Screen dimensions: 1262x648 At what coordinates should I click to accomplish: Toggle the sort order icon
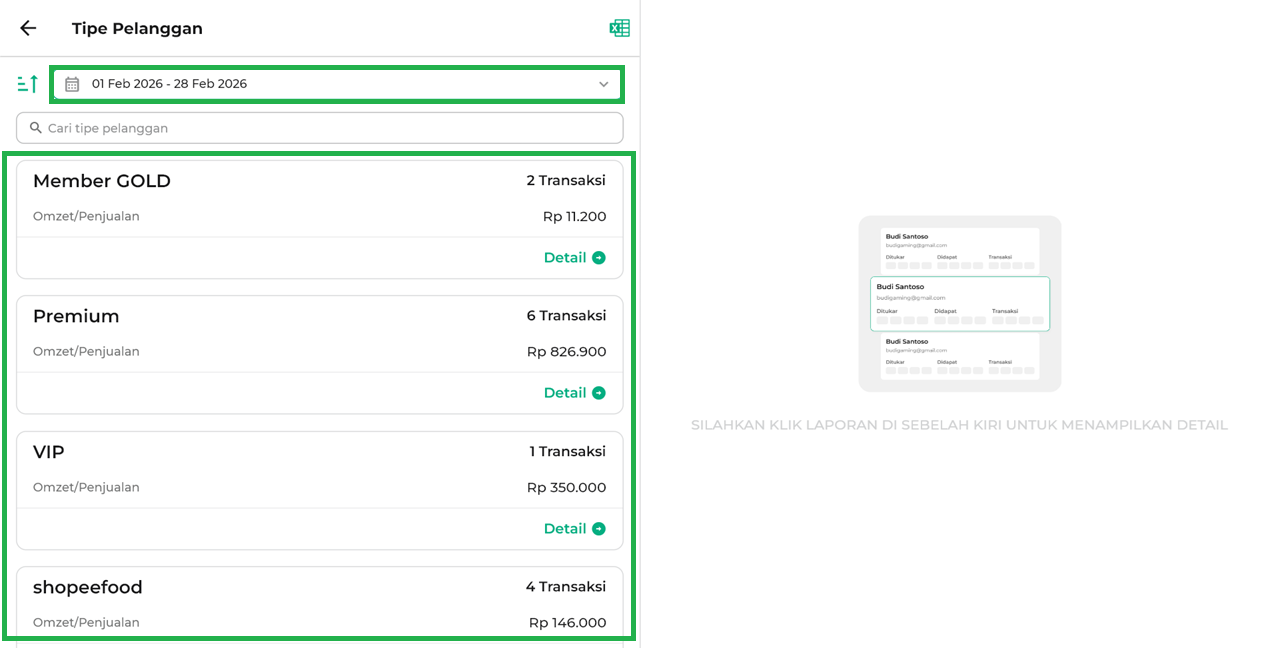(28, 84)
